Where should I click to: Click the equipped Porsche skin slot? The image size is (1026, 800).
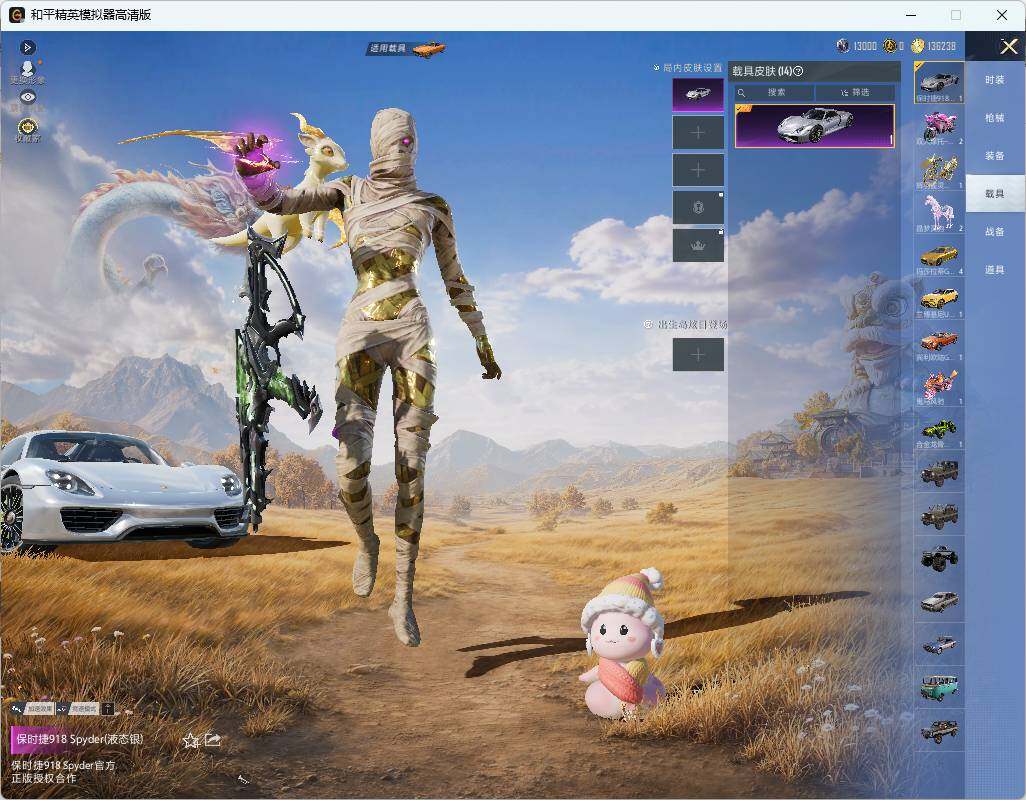pos(698,95)
